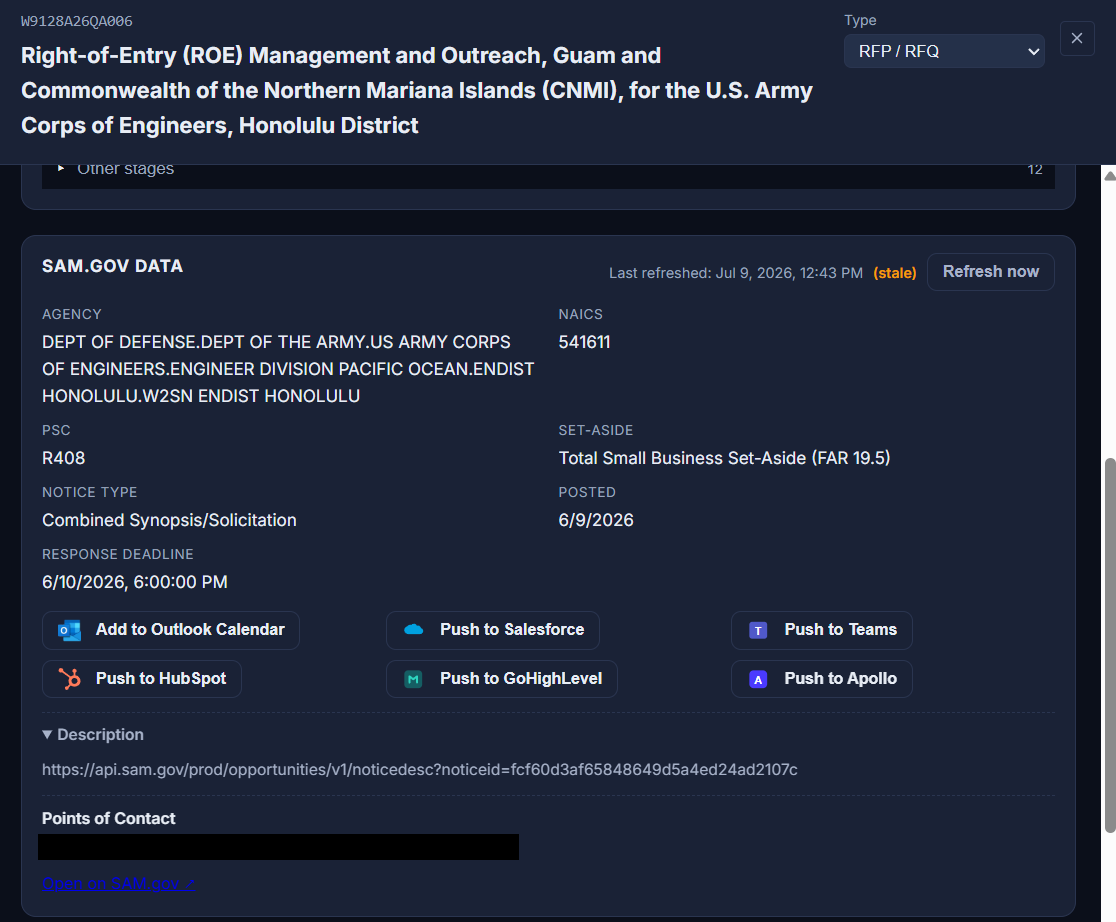Click response deadline 6/10/2026, 6:00:00 PM
1116x922 pixels.
pyautogui.click(x=135, y=582)
